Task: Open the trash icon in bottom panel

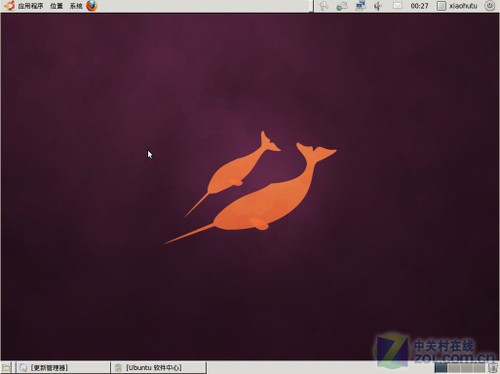Action: pyautogui.click(x=493, y=368)
